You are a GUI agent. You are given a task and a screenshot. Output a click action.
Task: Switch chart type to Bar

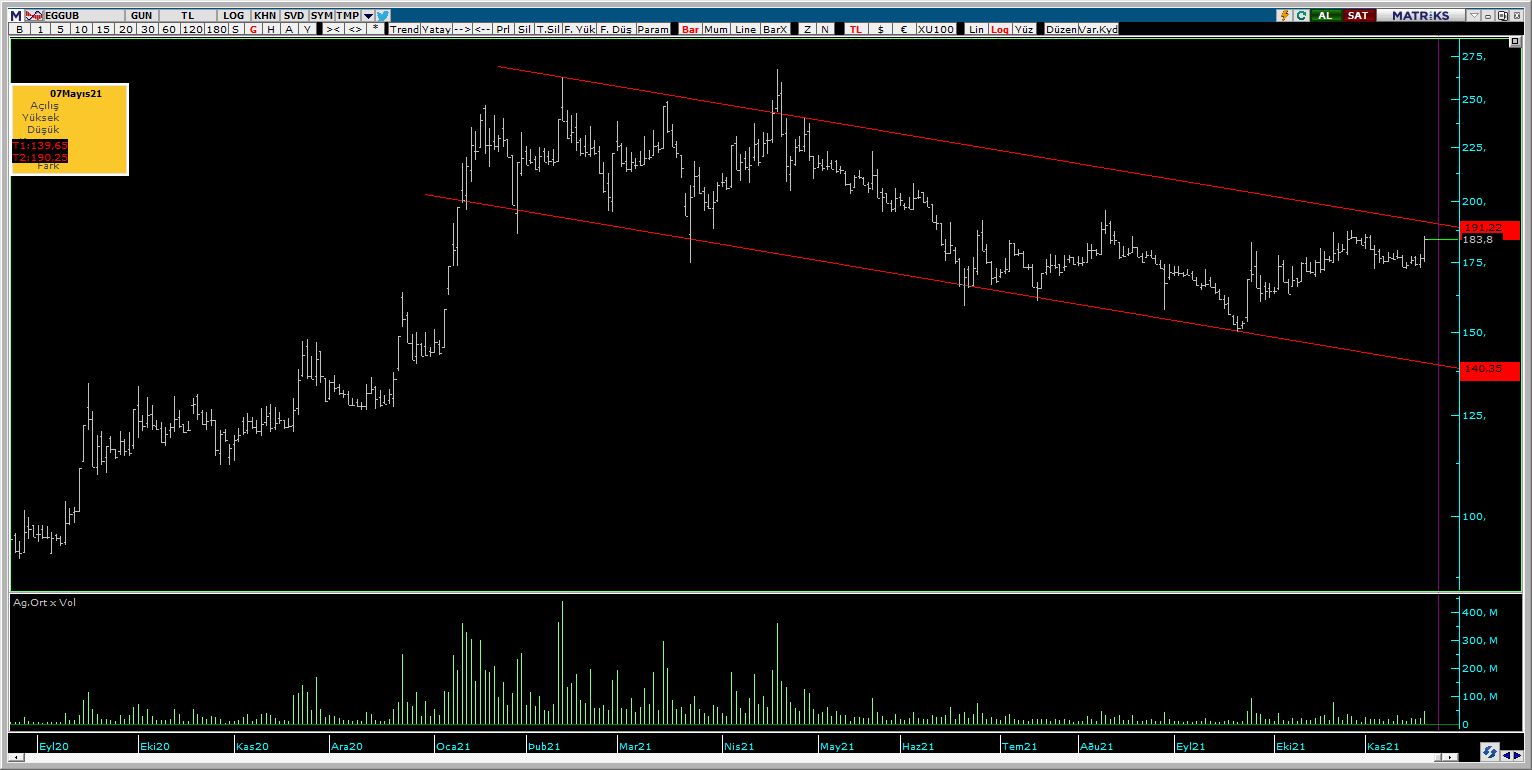click(690, 30)
